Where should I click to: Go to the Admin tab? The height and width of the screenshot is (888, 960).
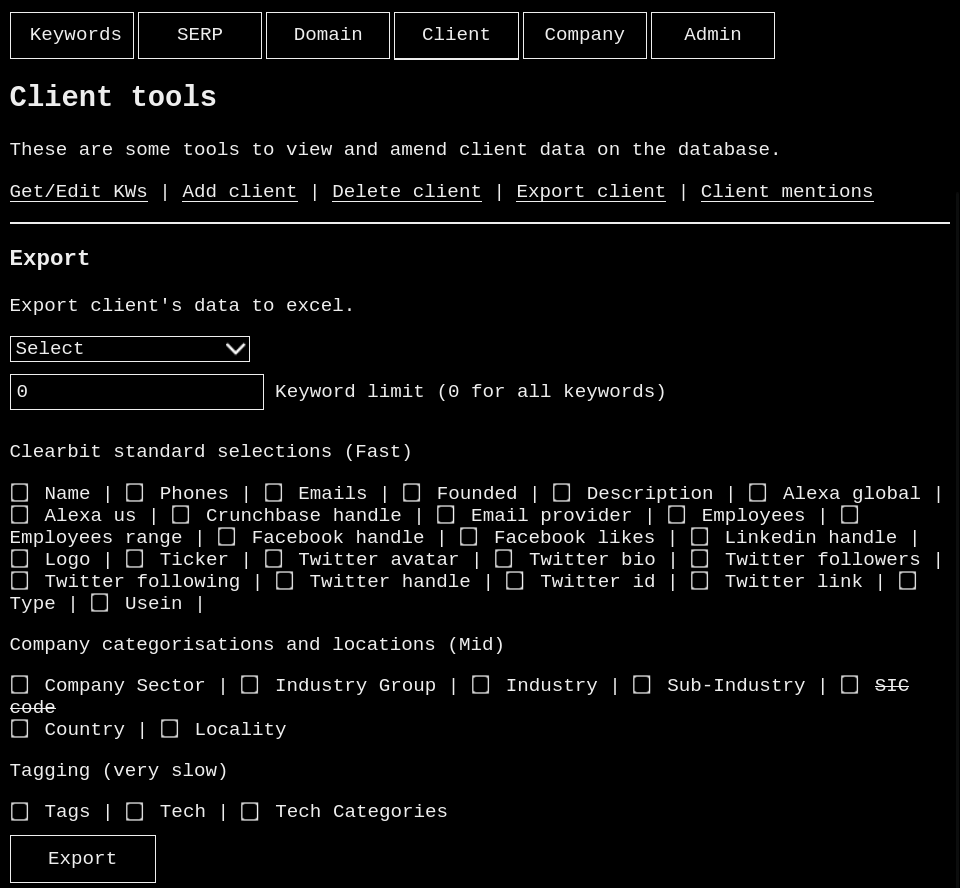coord(712,35)
